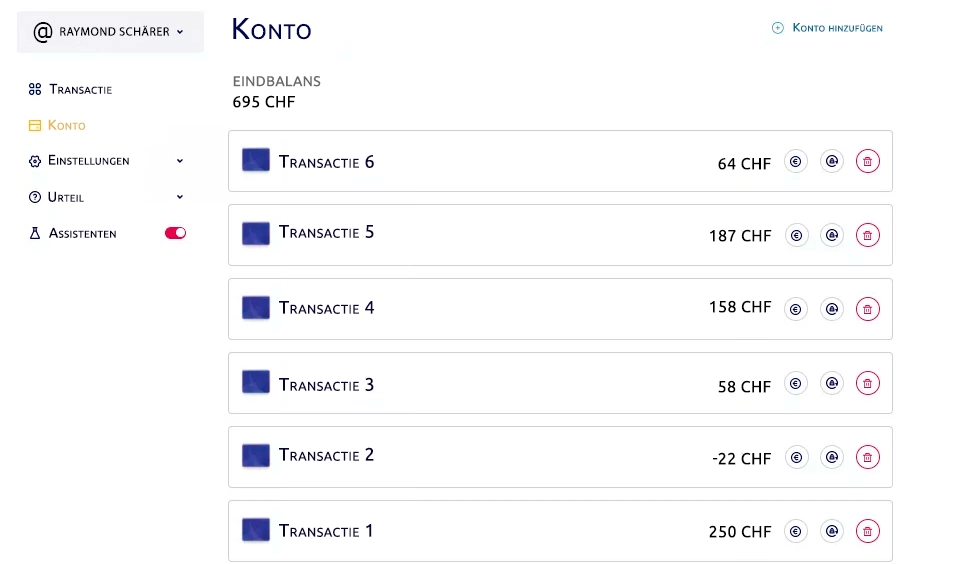Image resolution: width=970 pixels, height=564 pixels.
Task: Click the @ icon on Transactie 1
Action: [x=832, y=531]
